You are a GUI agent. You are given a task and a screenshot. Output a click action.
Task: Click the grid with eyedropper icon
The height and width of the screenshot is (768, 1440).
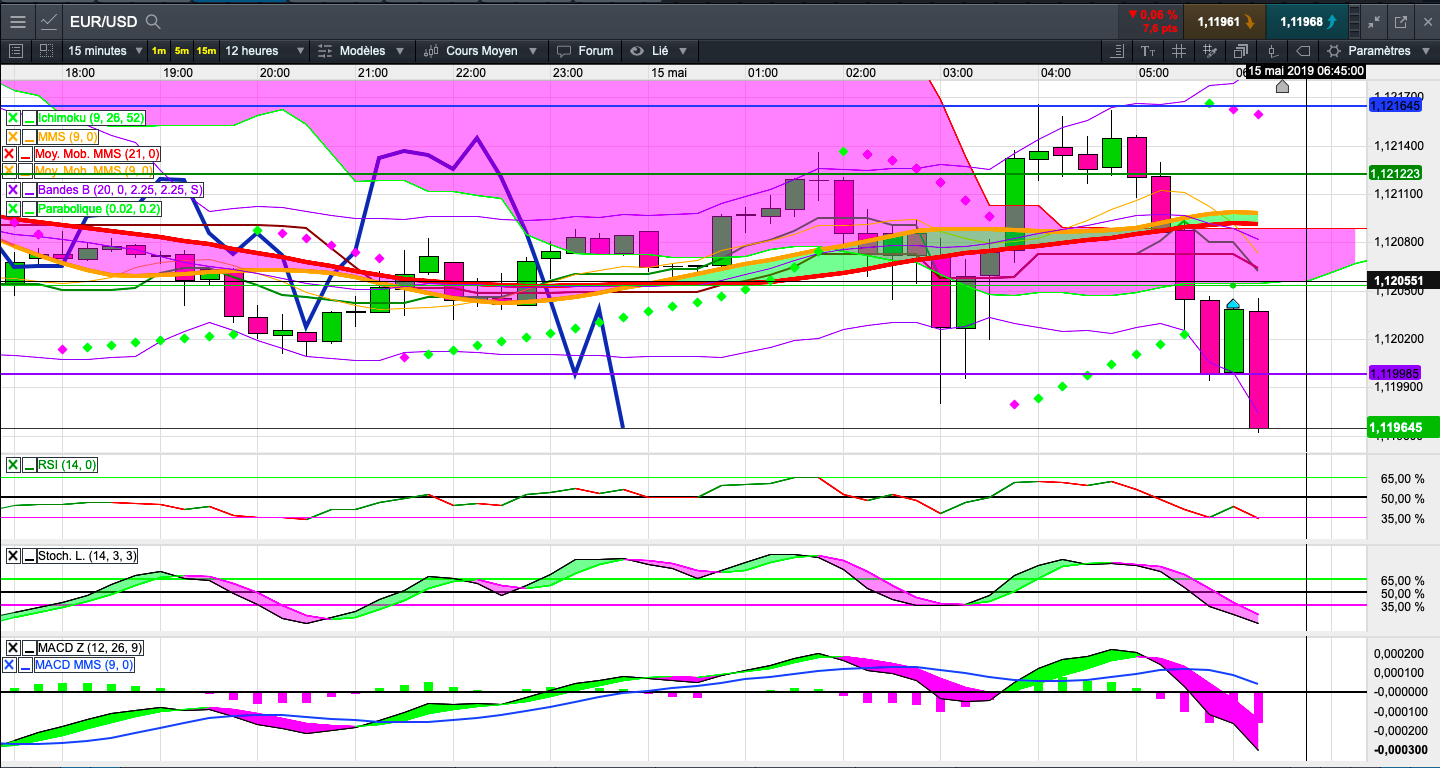click(1210, 51)
